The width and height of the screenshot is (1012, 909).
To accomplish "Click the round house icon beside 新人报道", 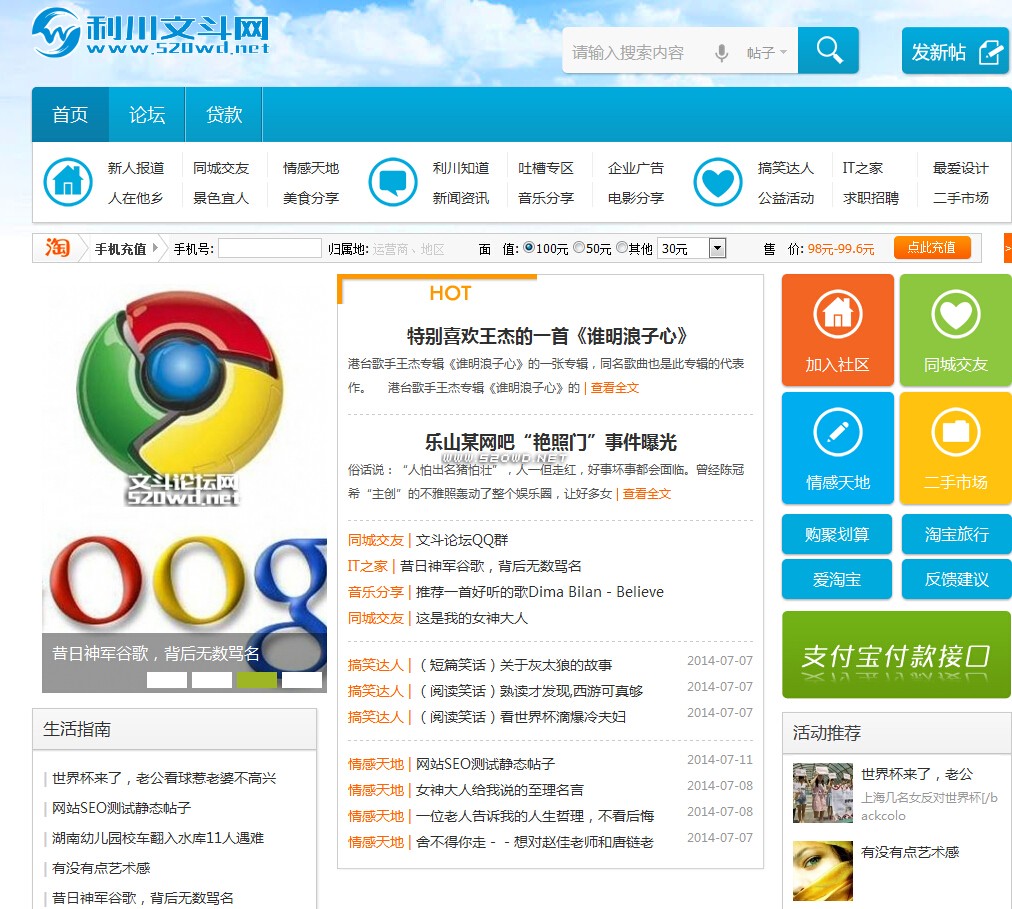I will (68, 182).
